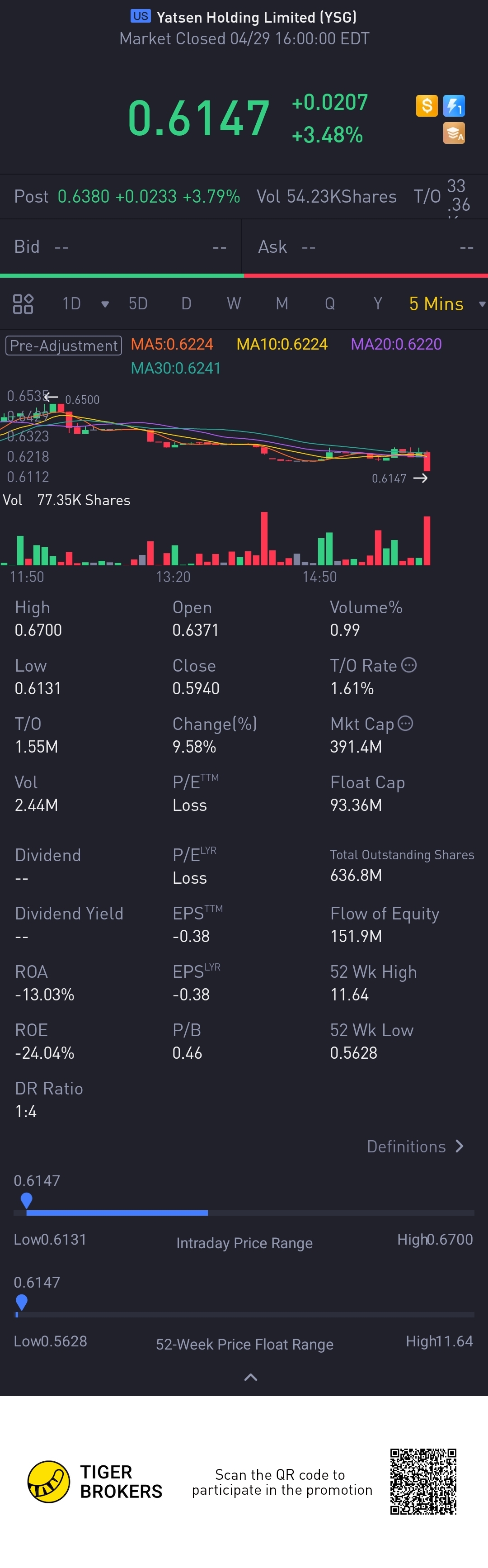This screenshot has height=1568, width=488.
Task: Toggle the MA5 indicator label
Action: point(172,345)
